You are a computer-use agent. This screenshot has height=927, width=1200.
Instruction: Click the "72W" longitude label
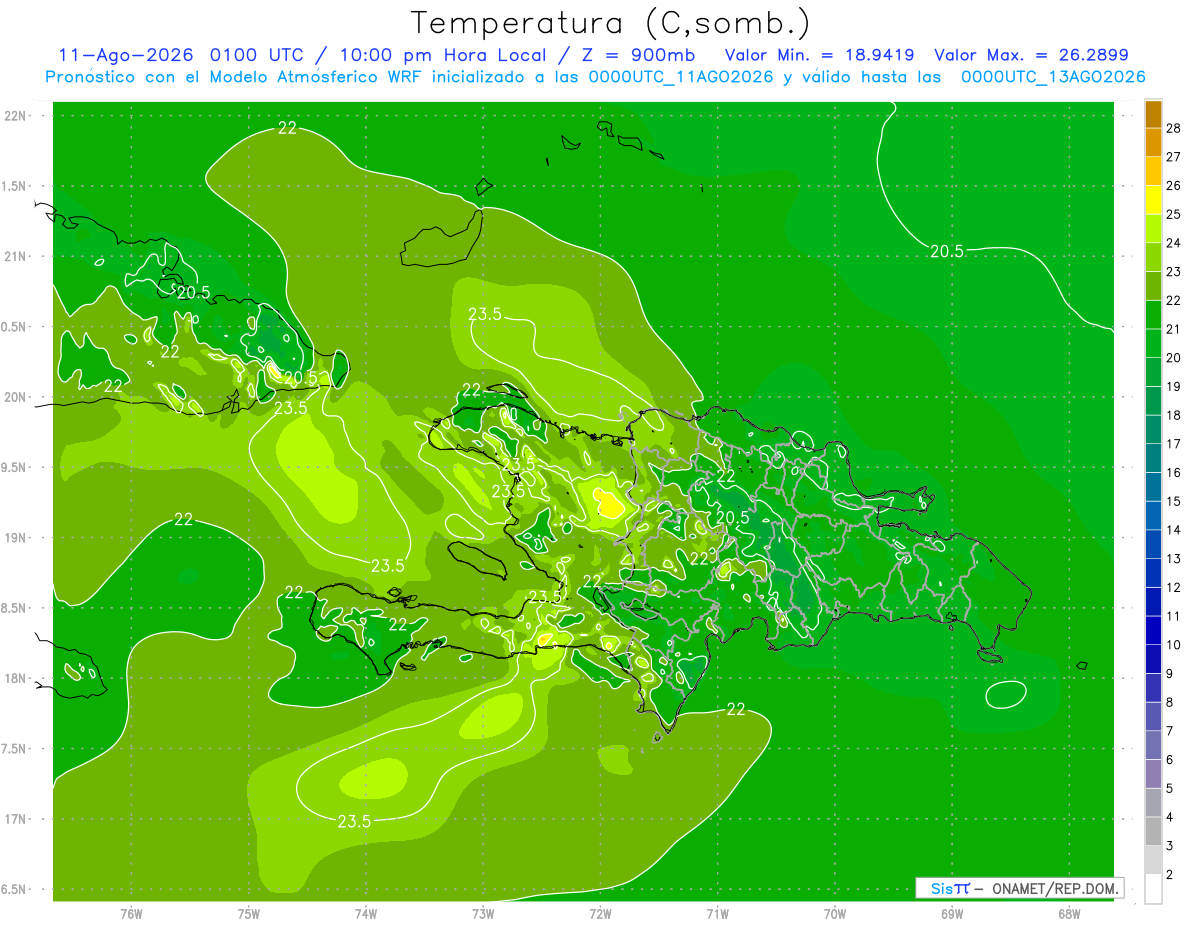click(600, 913)
